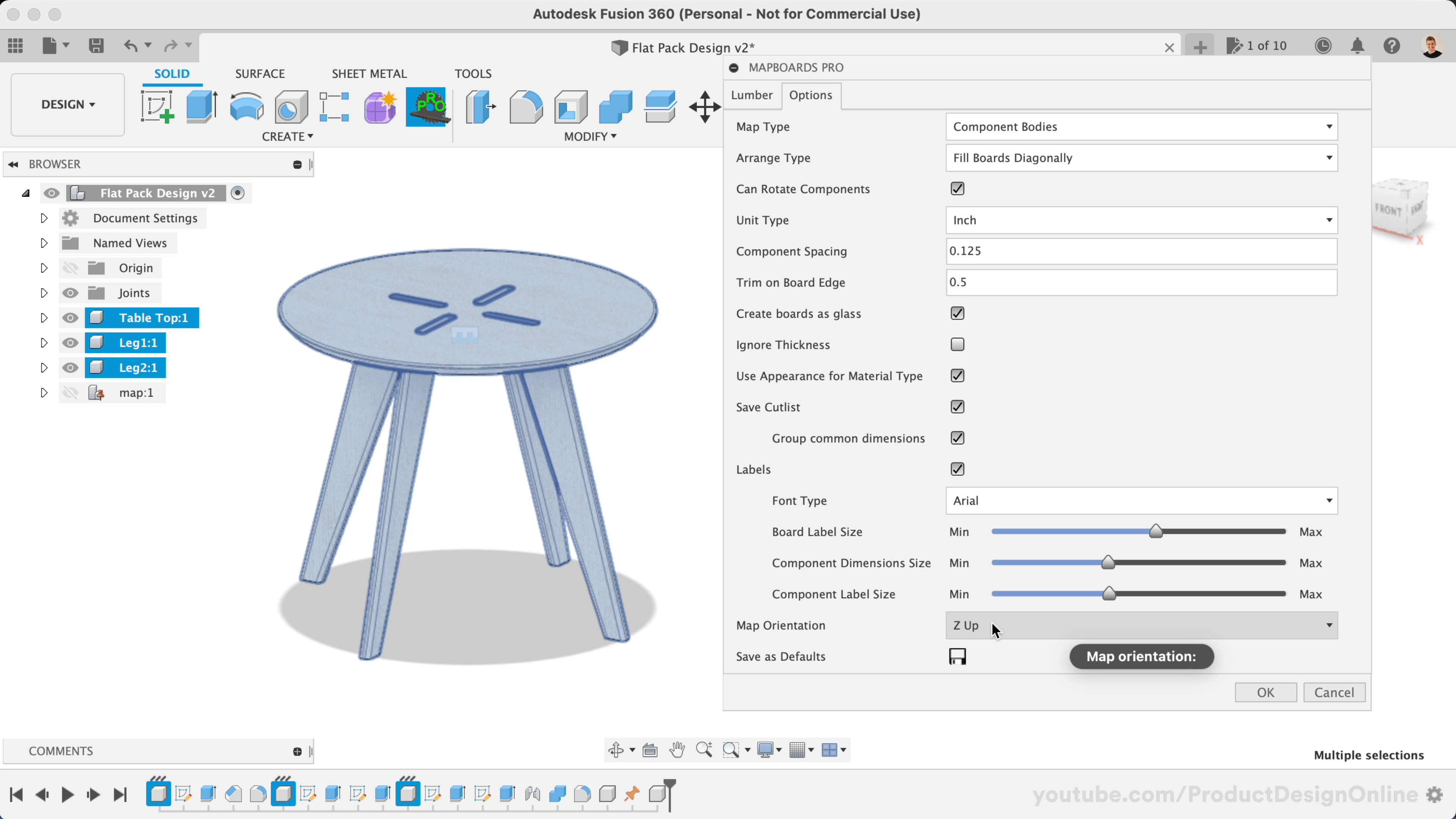Open the DESIGN workspace dropdown
This screenshot has height=819, width=1456.
68,105
